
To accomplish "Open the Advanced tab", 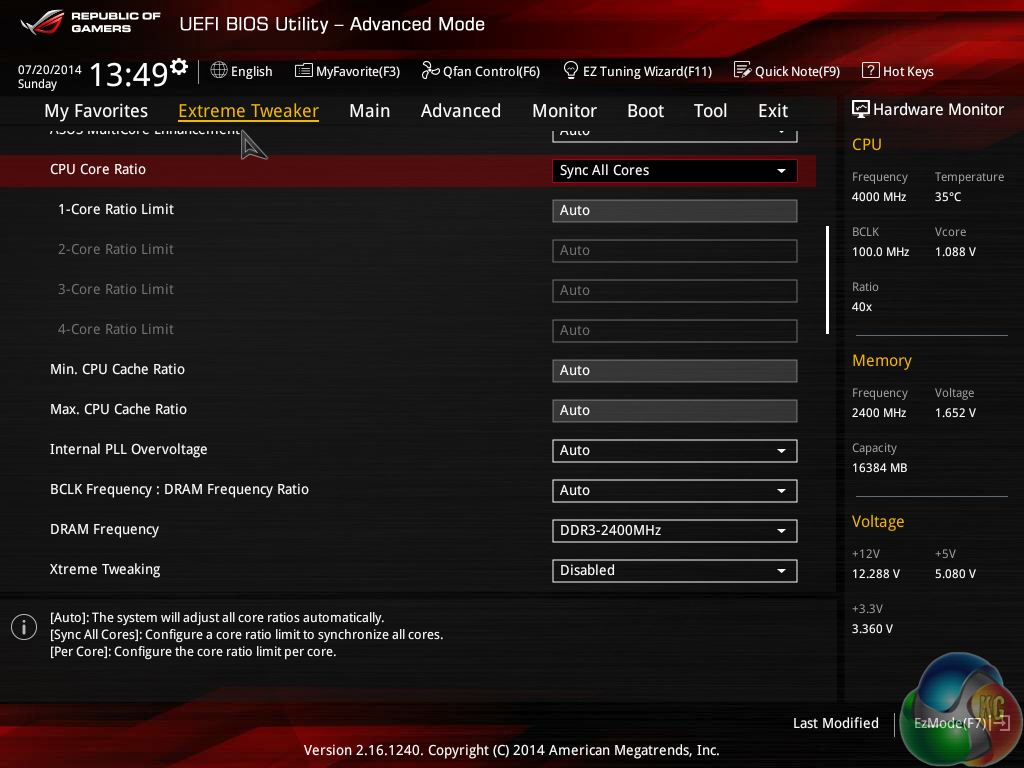I will pyautogui.click(x=460, y=111).
